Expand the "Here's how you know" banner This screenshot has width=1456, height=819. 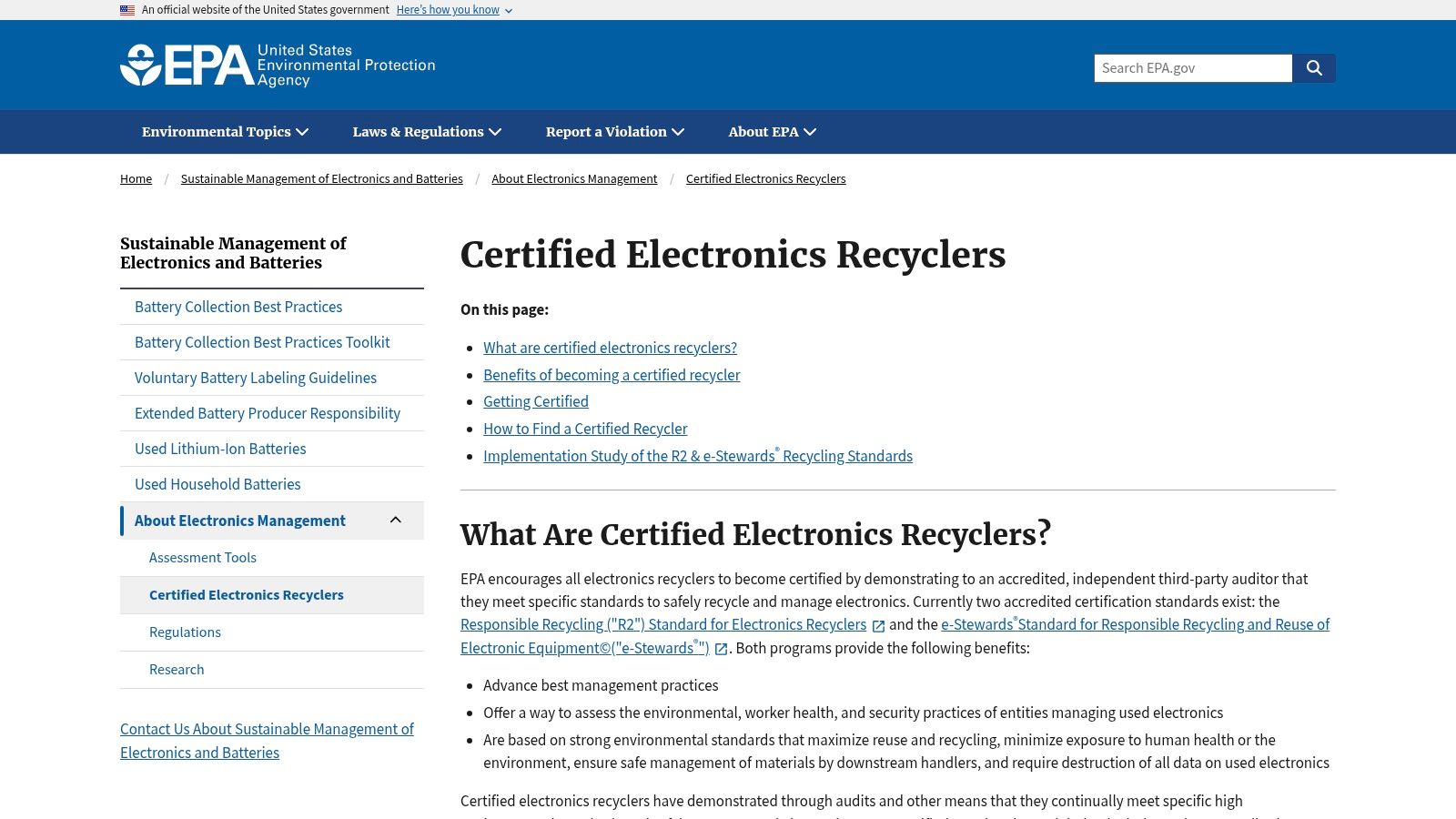click(x=454, y=10)
